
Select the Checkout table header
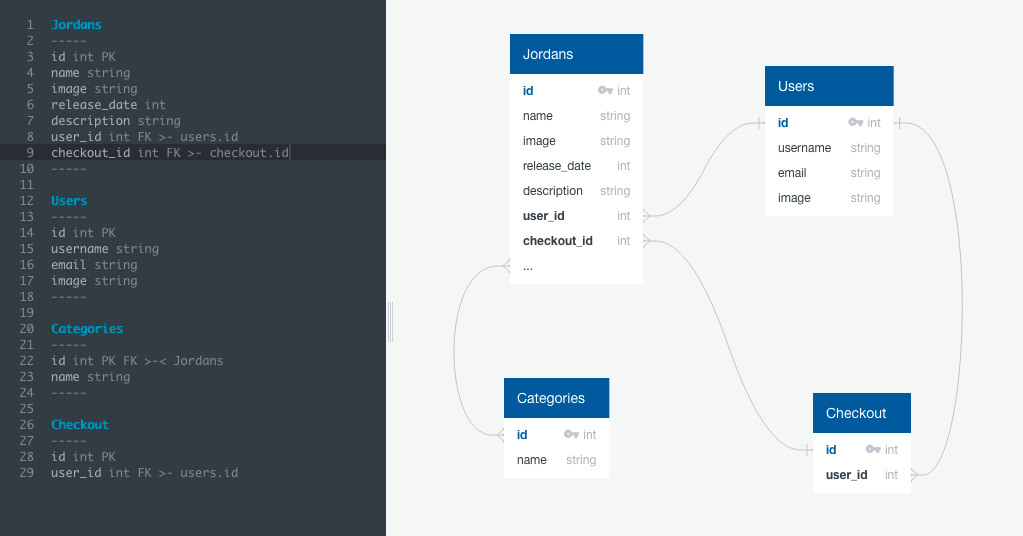point(861,413)
